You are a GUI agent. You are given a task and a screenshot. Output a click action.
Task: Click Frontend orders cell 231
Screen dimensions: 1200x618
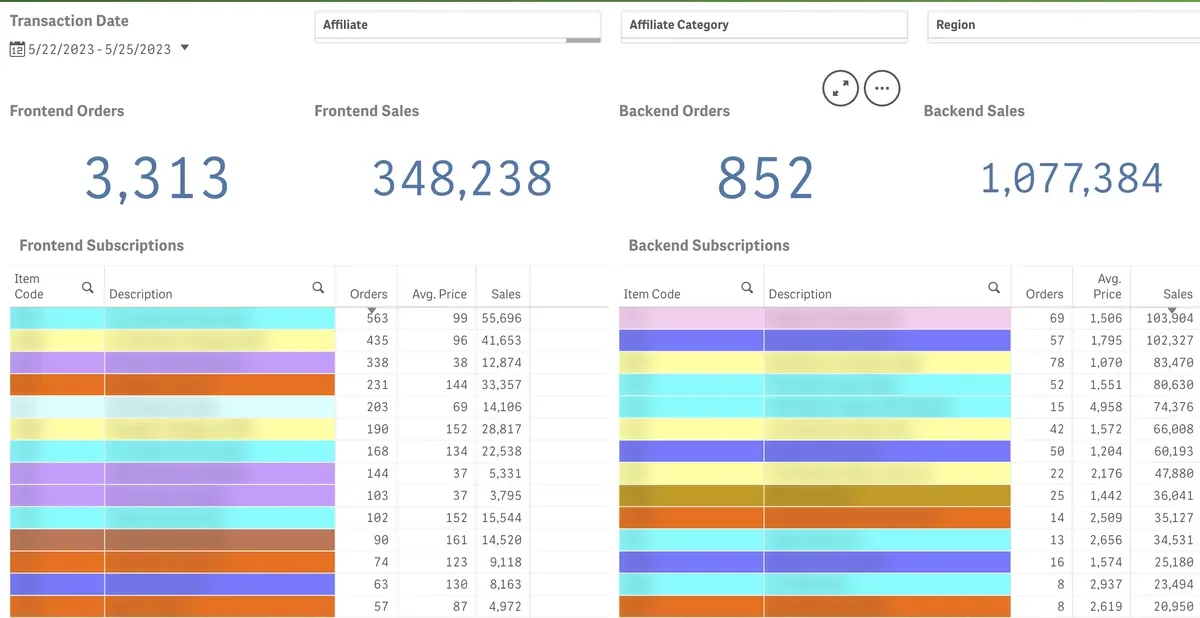376,384
